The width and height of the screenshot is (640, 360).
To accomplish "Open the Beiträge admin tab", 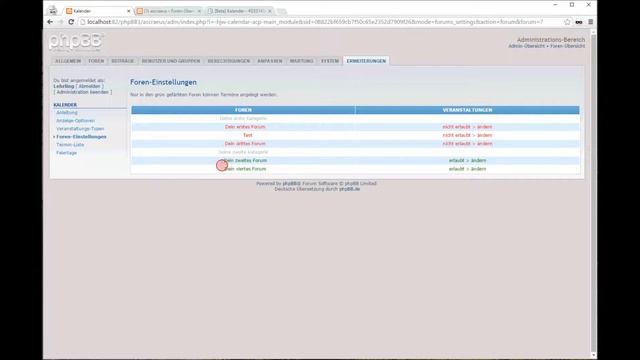I will (x=123, y=61).
